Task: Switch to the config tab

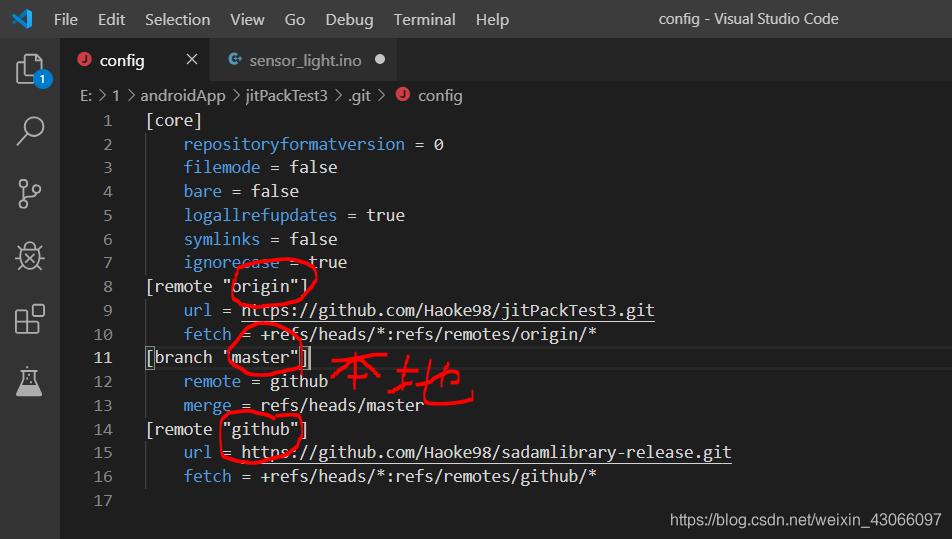Action: pos(135,59)
